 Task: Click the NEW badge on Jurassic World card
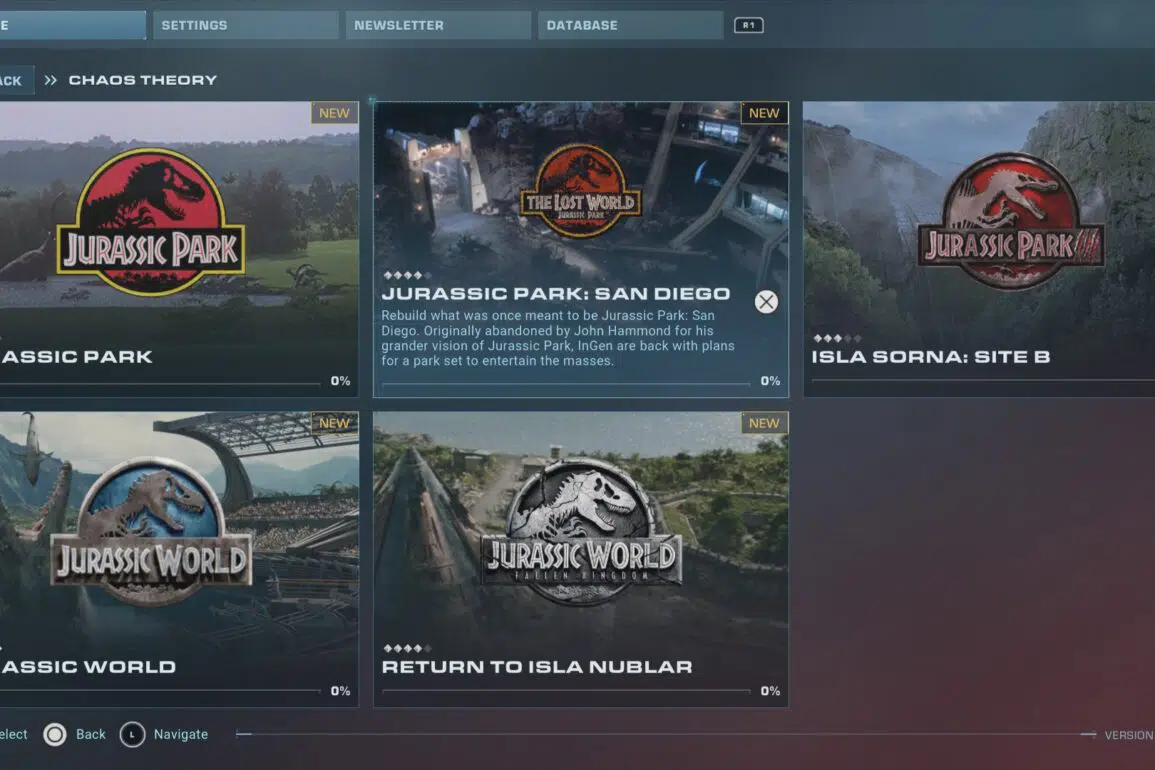(334, 423)
